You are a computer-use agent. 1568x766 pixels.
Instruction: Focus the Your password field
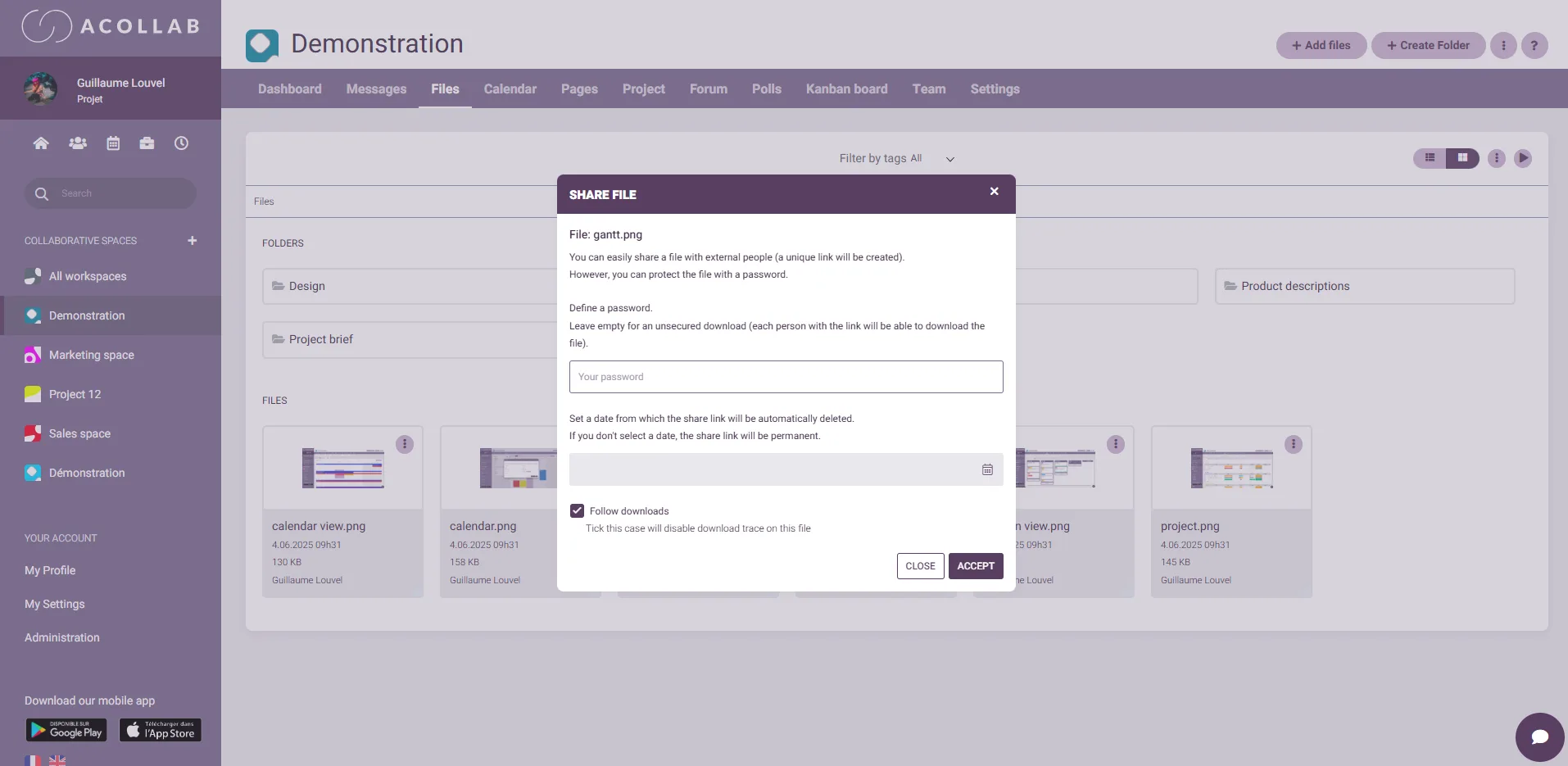[786, 377]
